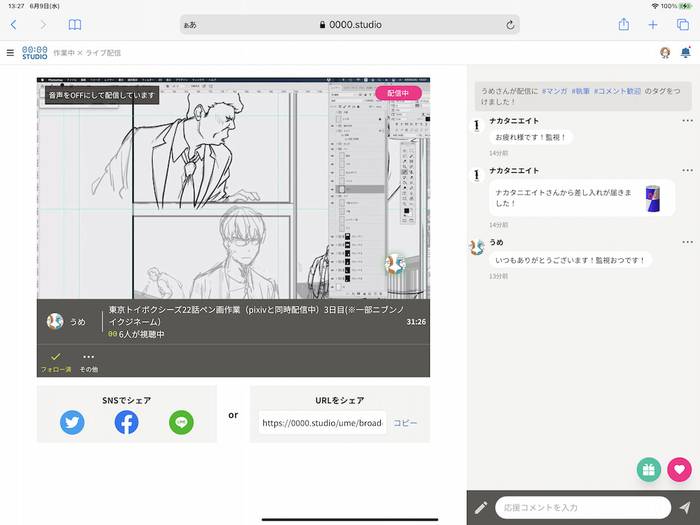Open options for うめ's reply comment
Image resolution: width=700 pixels, height=525 pixels.
688,242
